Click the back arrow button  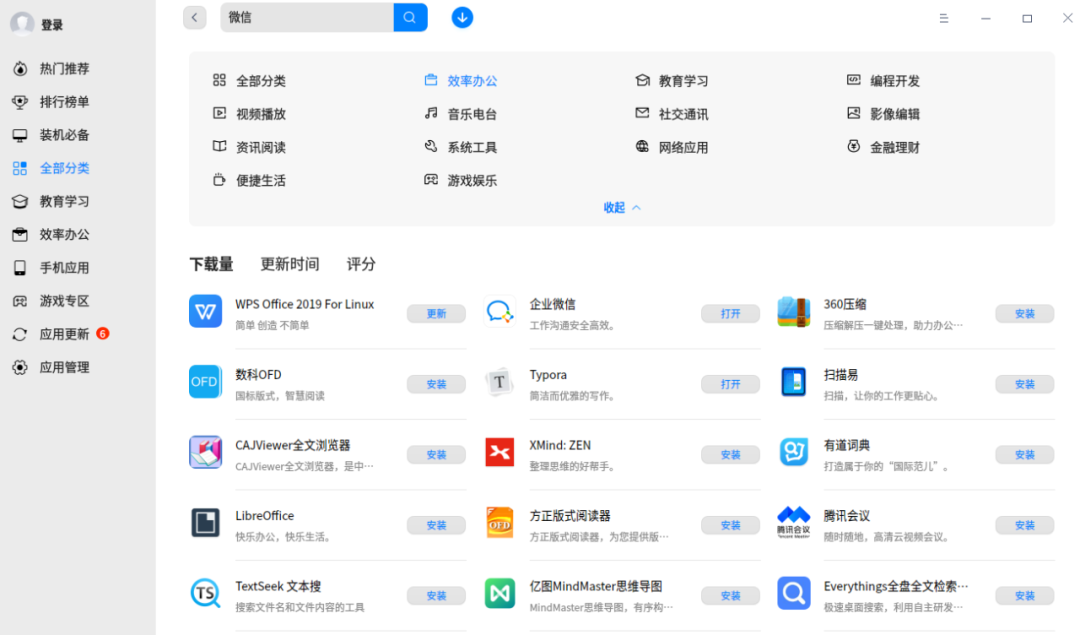[x=195, y=18]
